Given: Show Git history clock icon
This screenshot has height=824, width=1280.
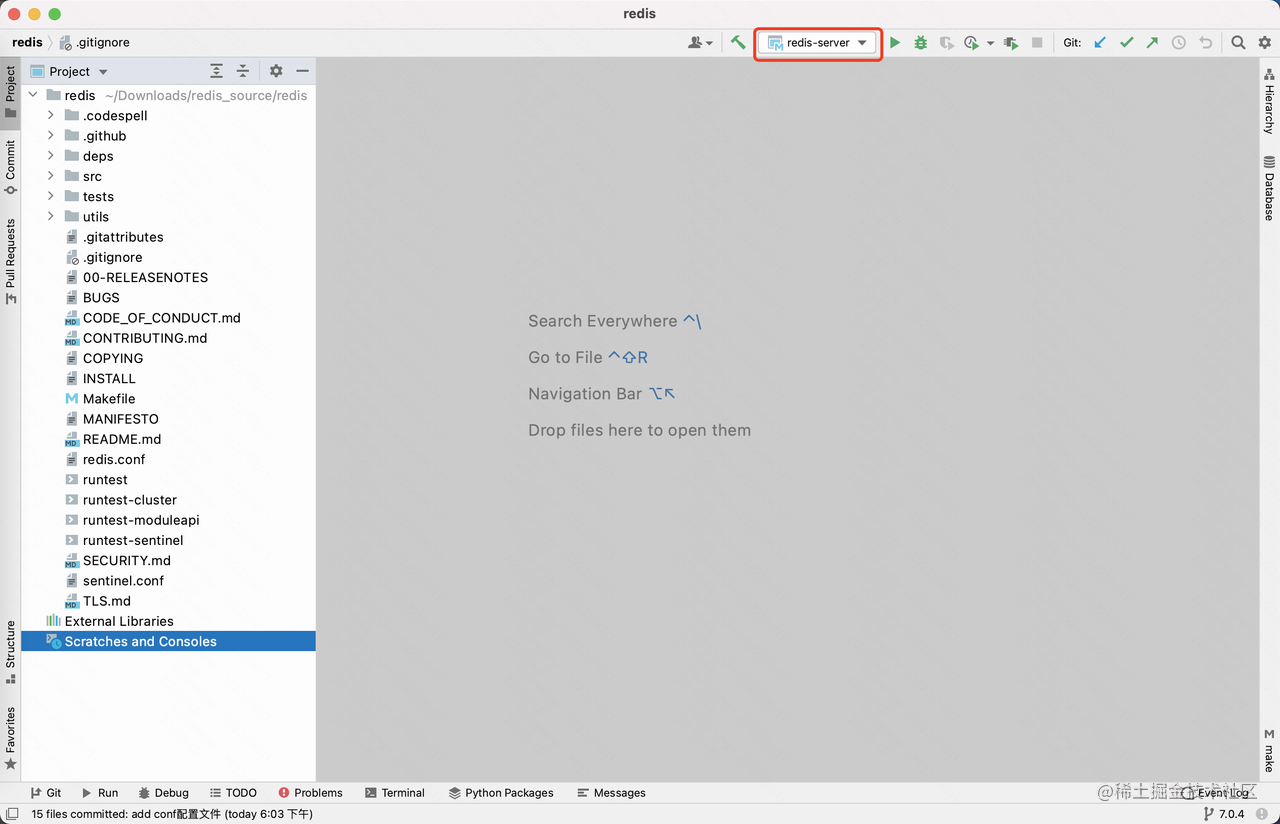Looking at the screenshot, I should click(1179, 43).
